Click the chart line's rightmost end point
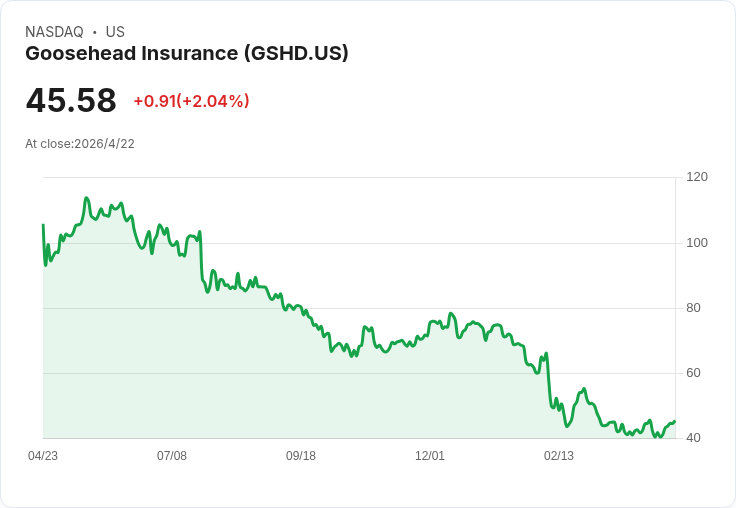The height and width of the screenshot is (508, 736). coord(675,422)
